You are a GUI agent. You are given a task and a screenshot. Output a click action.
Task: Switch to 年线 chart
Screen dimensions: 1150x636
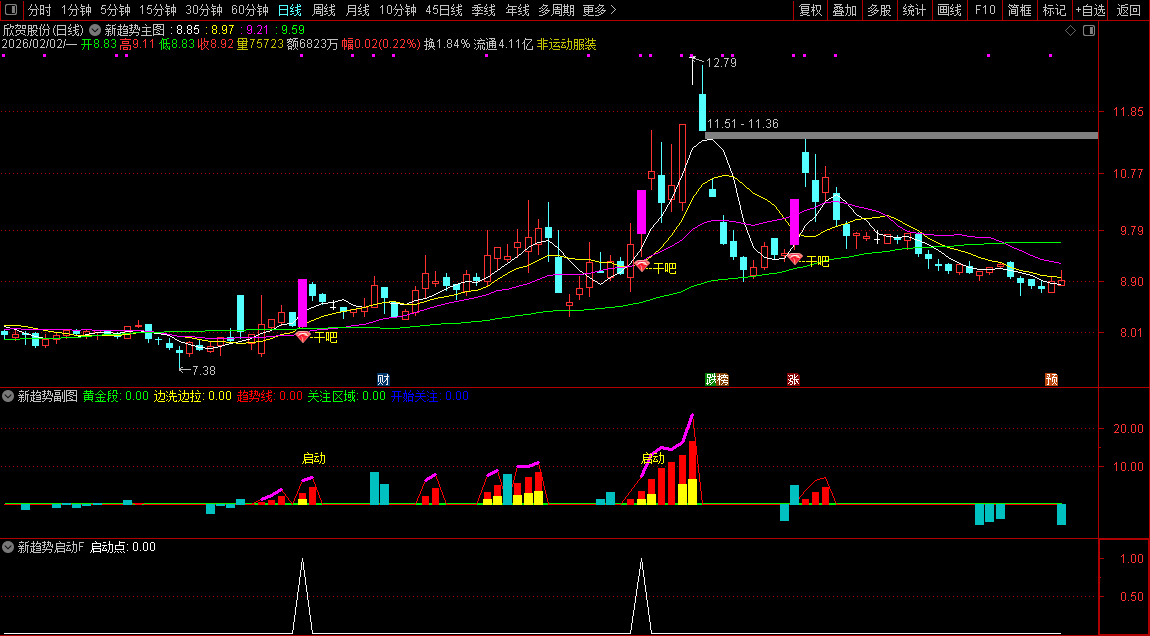pyautogui.click(x=517, y=10)
